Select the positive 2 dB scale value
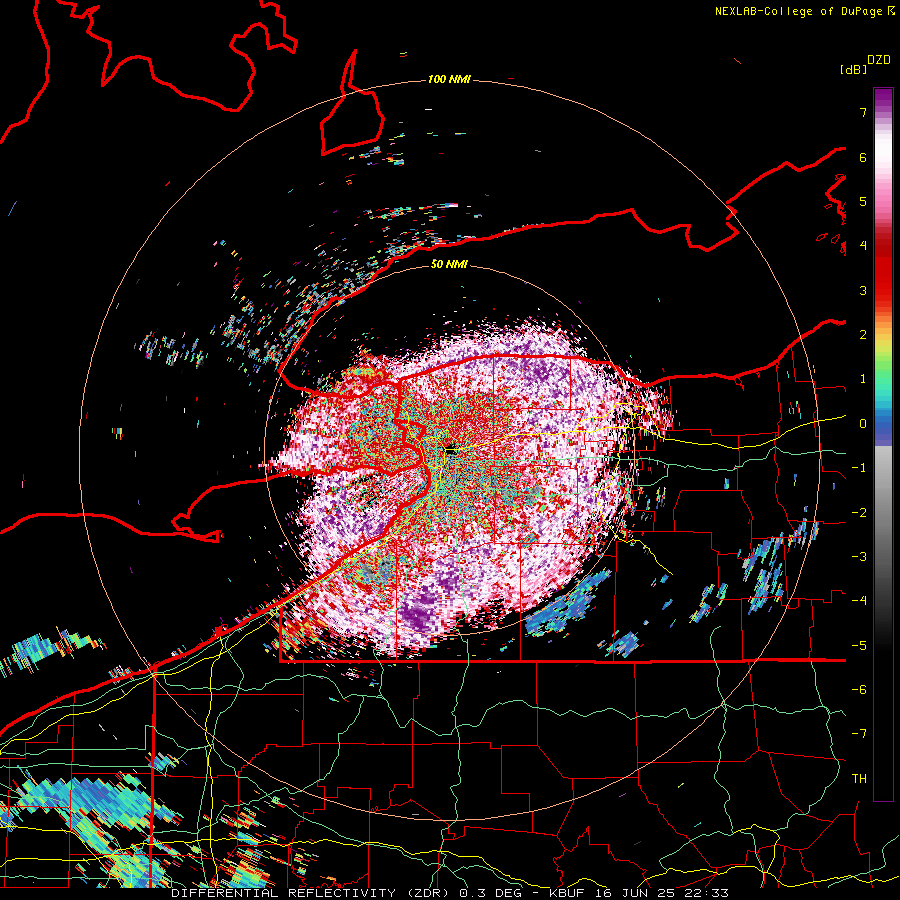This screenshot has width=900, height=900. 863,335
